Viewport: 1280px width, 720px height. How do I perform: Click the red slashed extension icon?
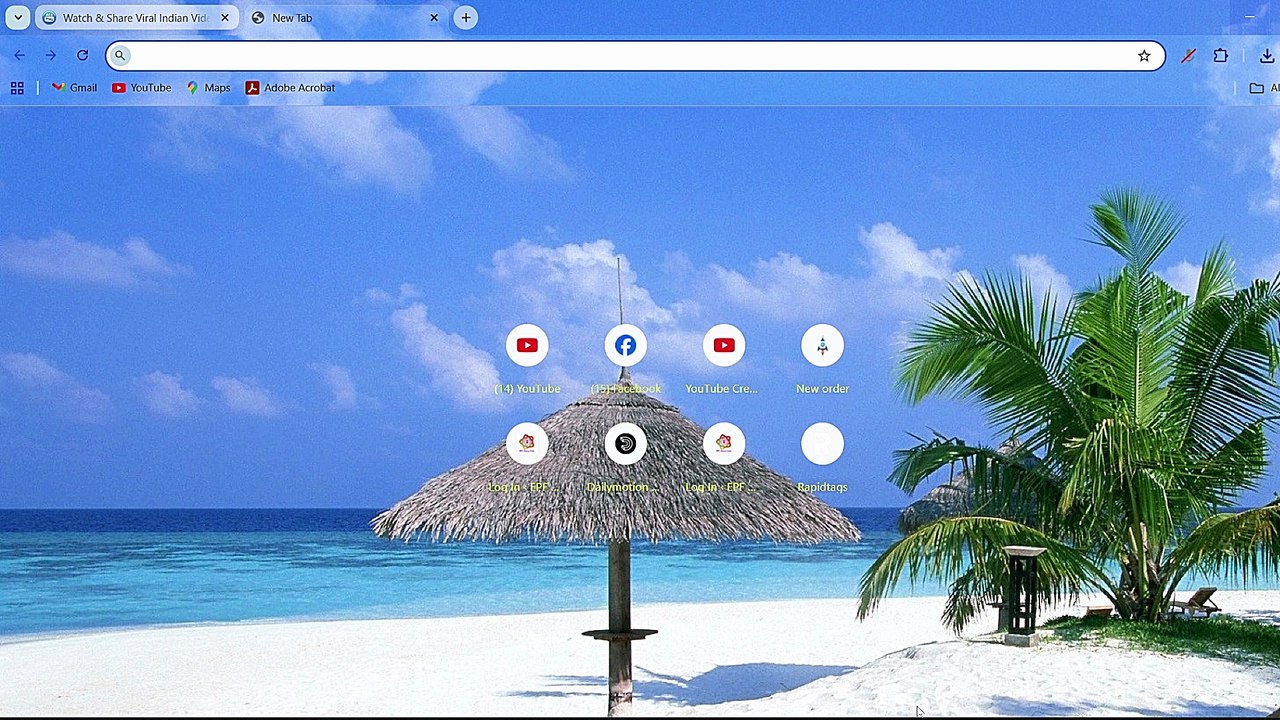point(1188,56)
